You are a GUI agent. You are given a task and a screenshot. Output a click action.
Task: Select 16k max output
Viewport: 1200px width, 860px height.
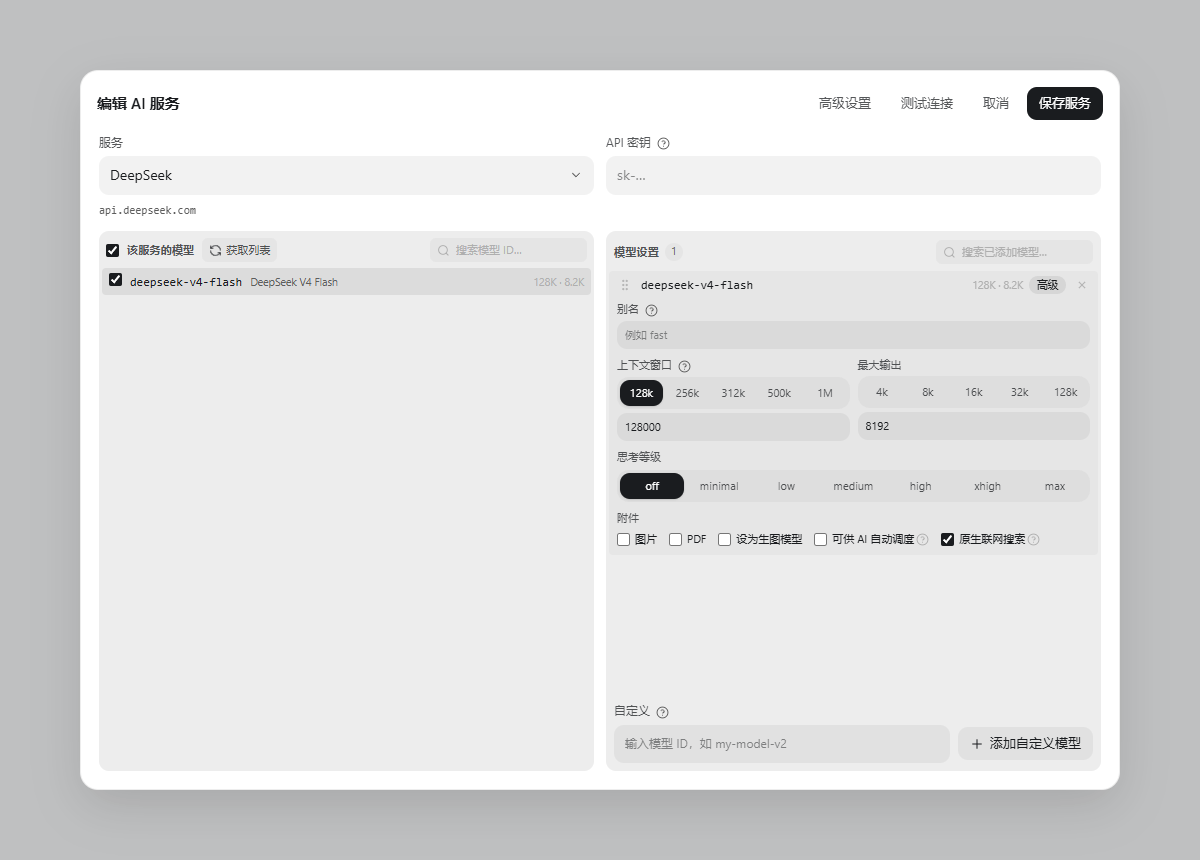pos(974,392)
